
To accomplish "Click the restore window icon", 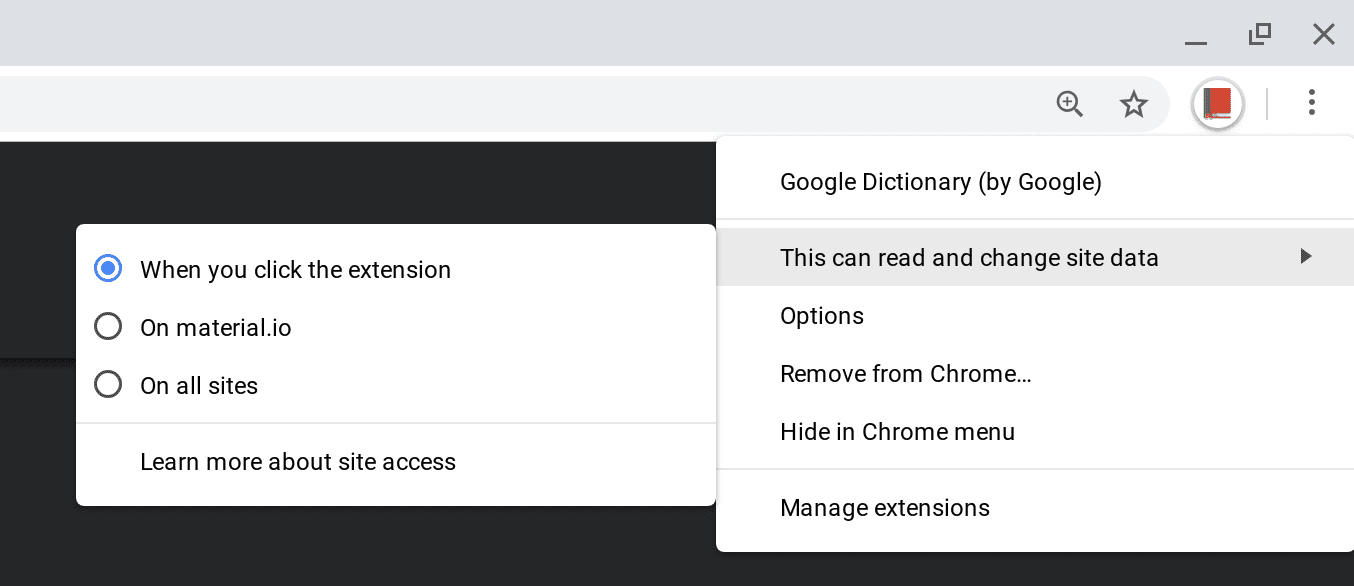I will pyautogui.click(x=1259, y=33).
